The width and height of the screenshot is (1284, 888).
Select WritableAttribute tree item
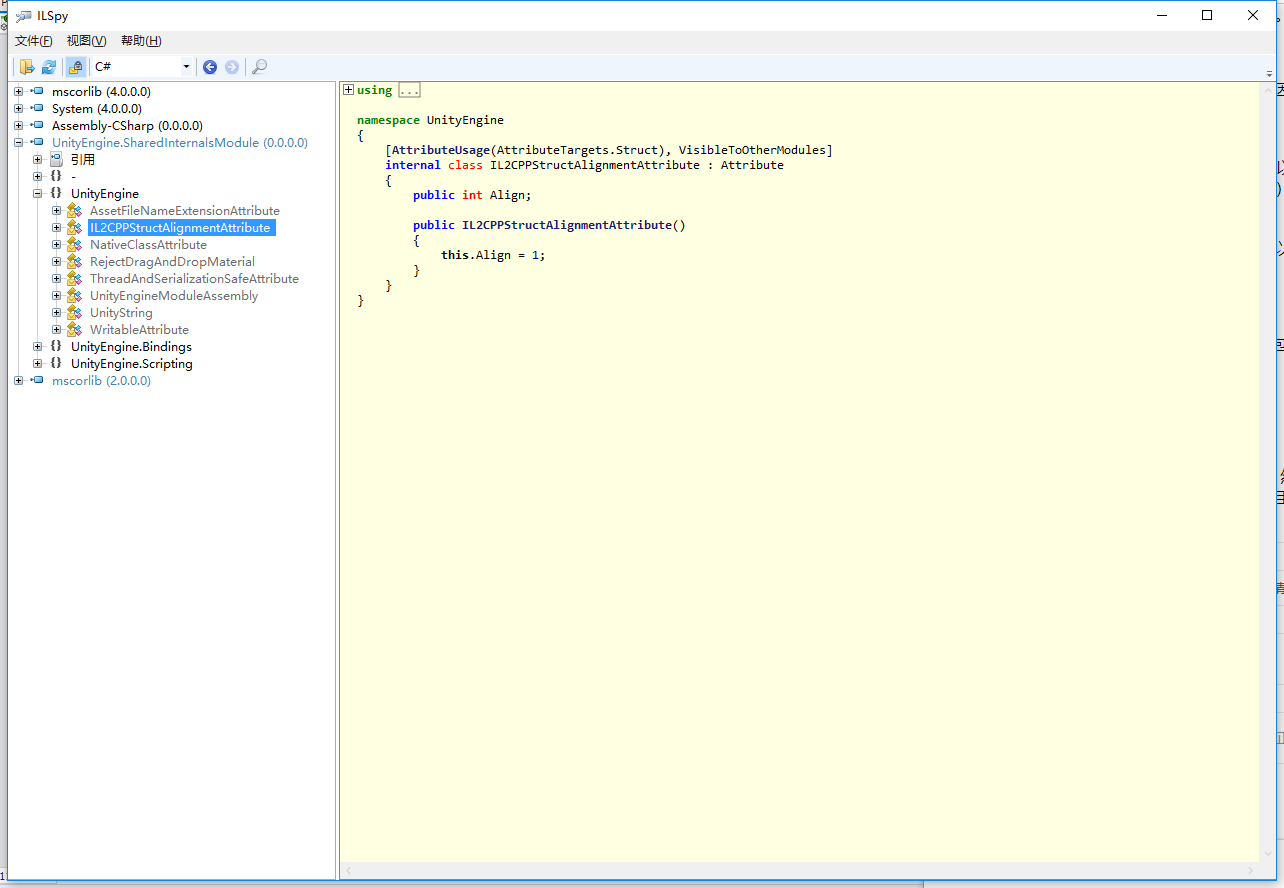pyautogui.click(x=140, y=330)
